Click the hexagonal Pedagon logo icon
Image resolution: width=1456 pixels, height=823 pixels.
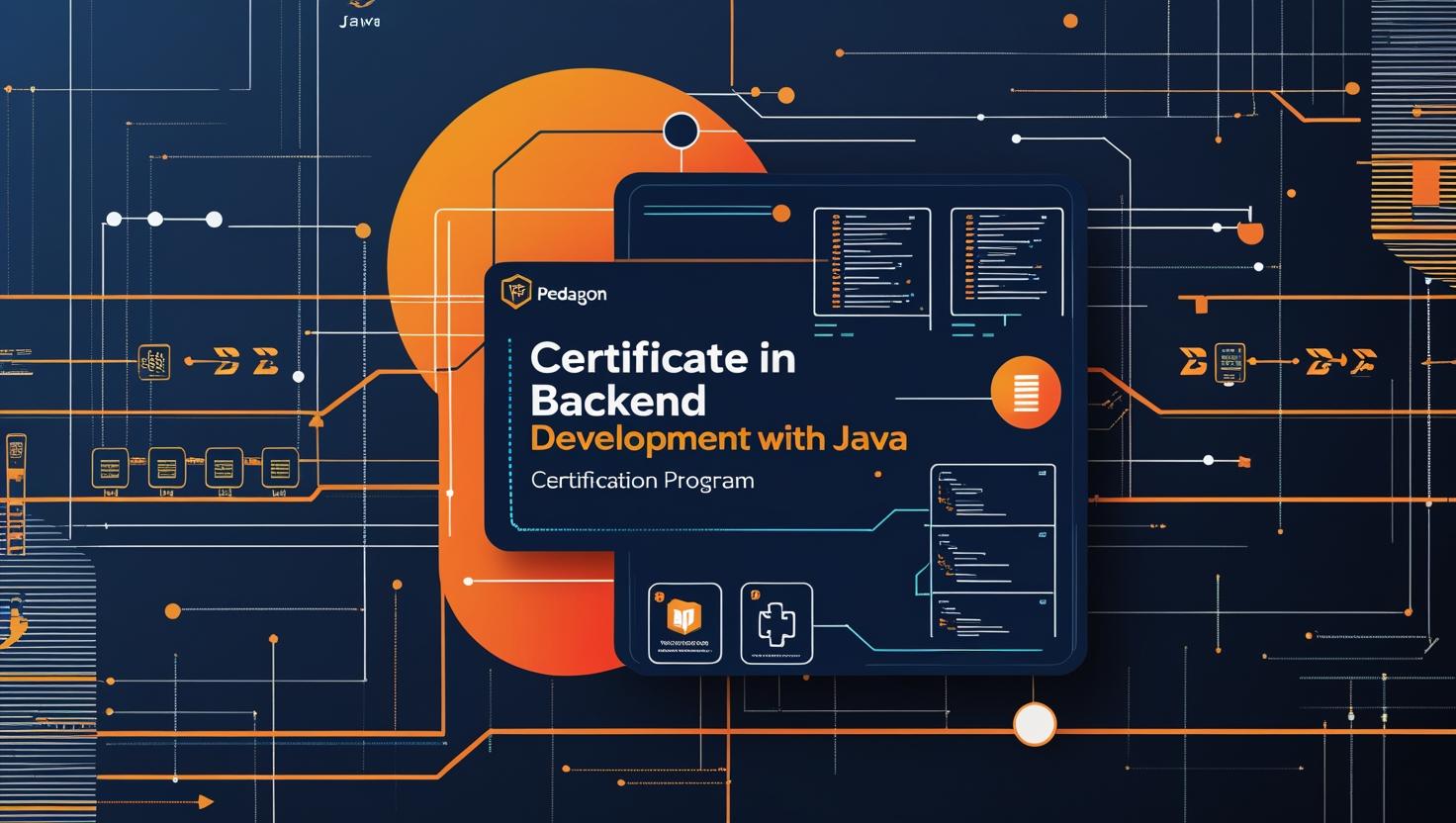pyautogui.click(x=516, y=292)
